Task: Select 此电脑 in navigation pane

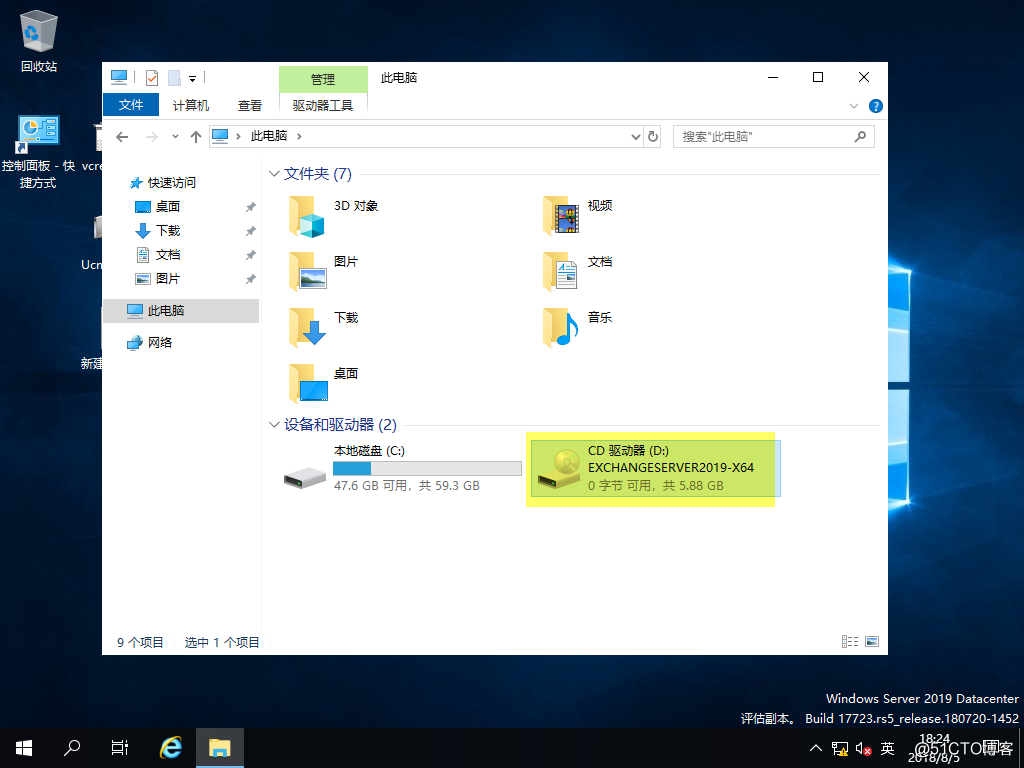Action: click(x=181, y=310)
